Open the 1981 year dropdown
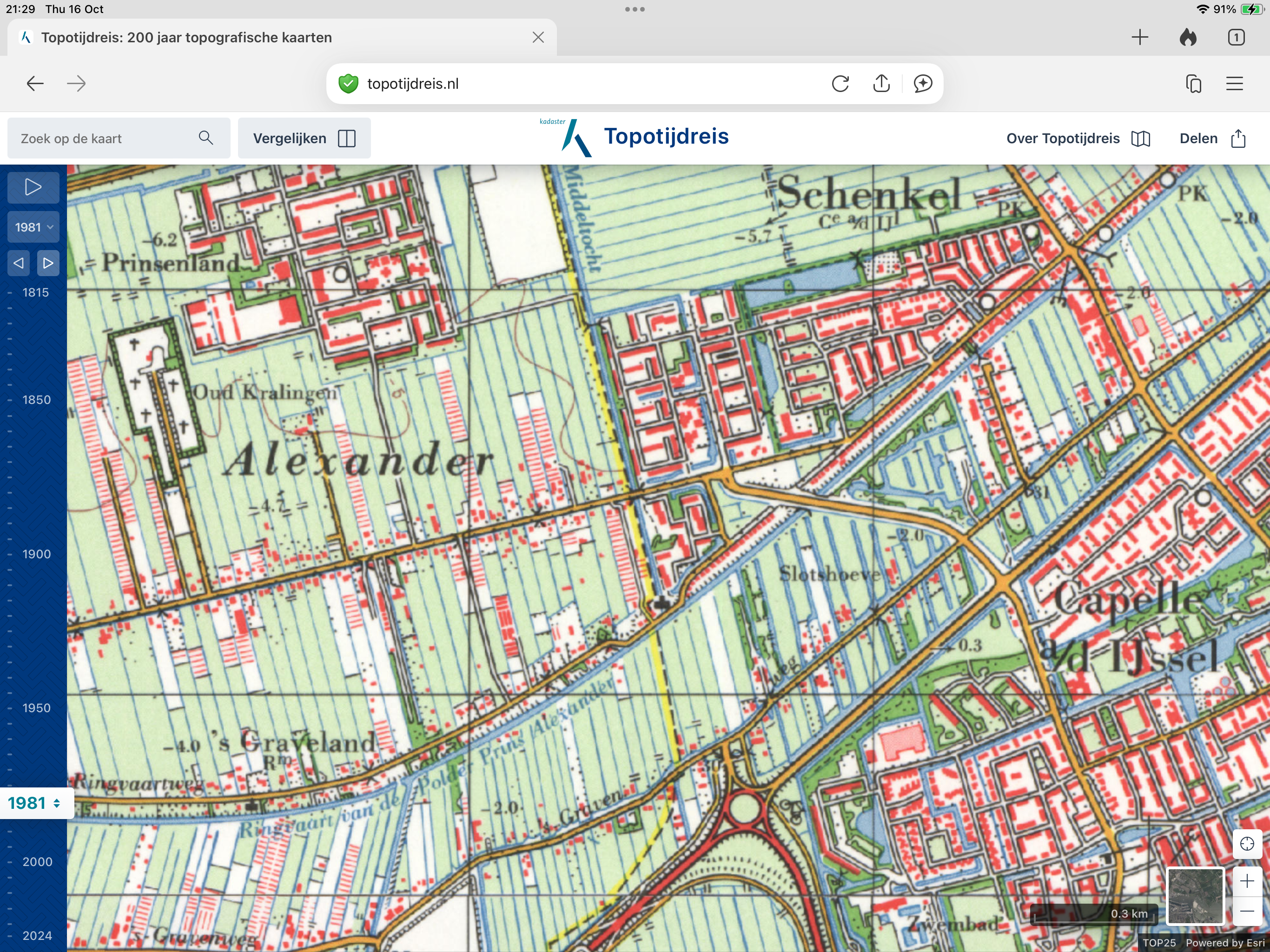This screenshot has width=1270, height=952. tap(33, 227)
